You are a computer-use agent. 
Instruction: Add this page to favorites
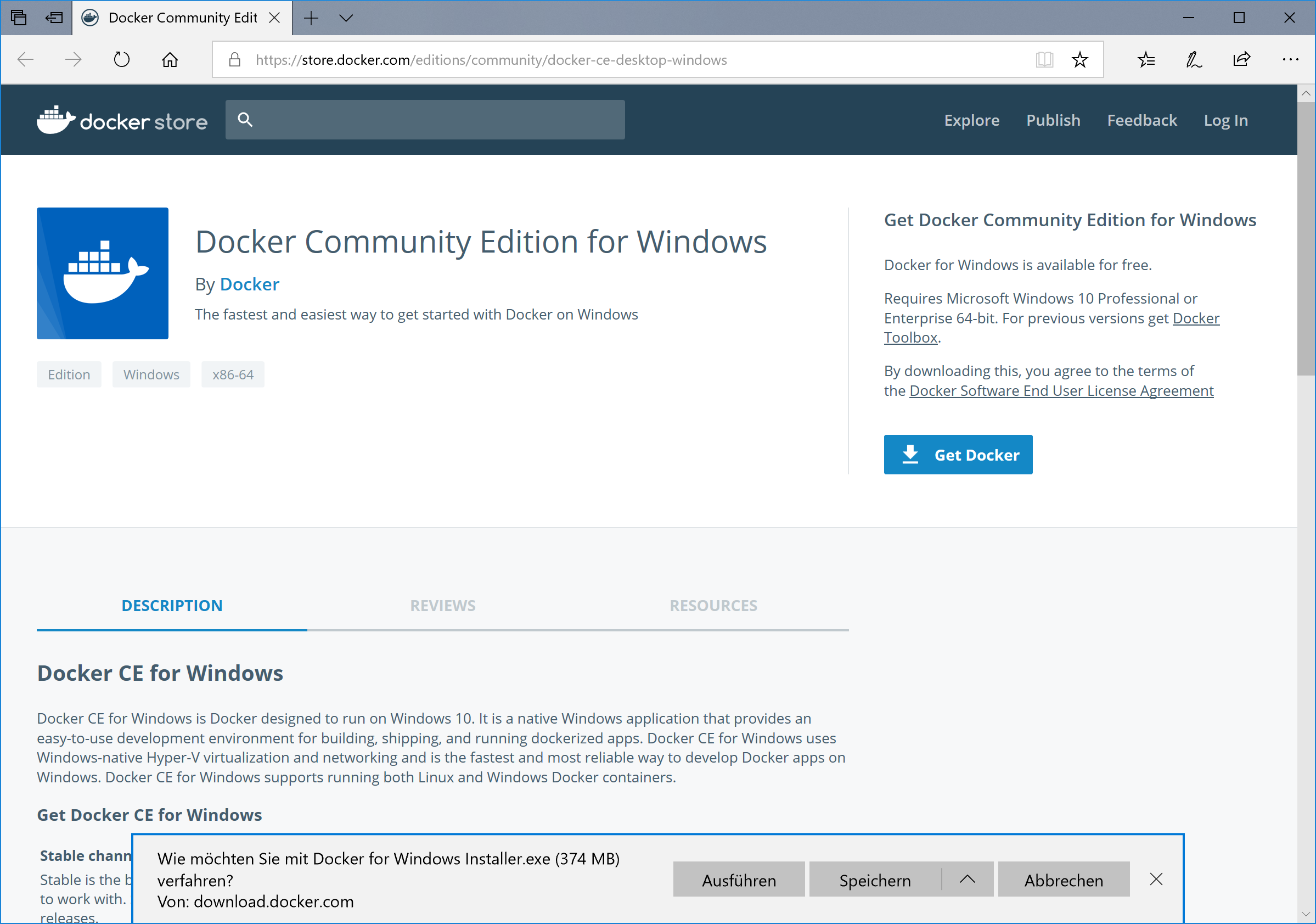point(1080,59)
